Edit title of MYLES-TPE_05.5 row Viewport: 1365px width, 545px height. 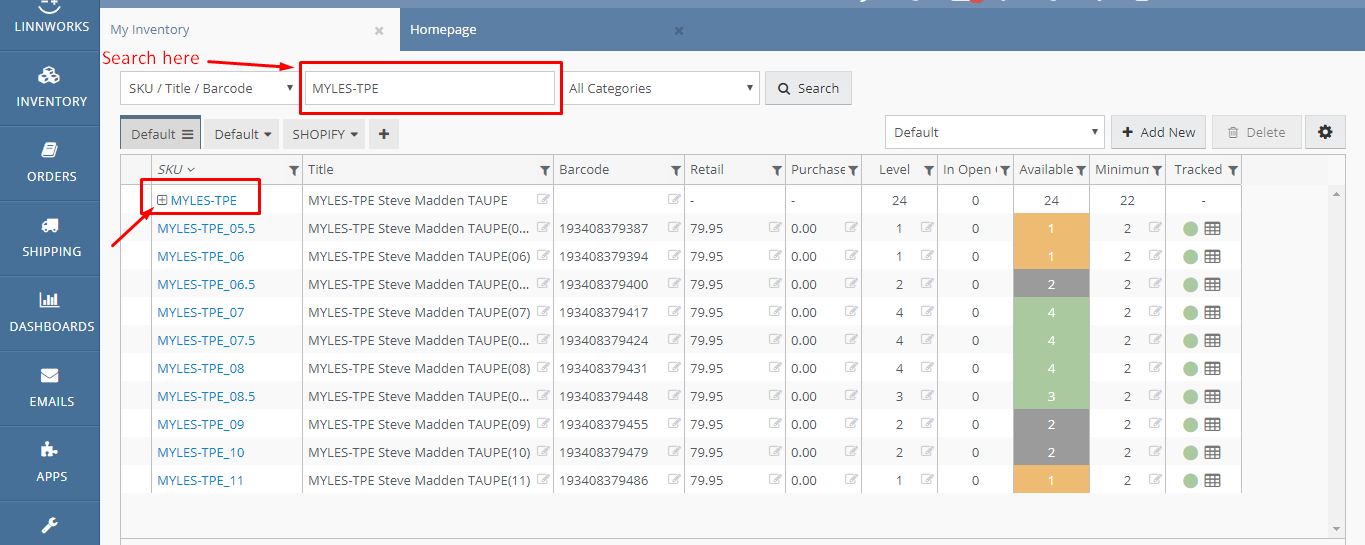pos(543,227)
